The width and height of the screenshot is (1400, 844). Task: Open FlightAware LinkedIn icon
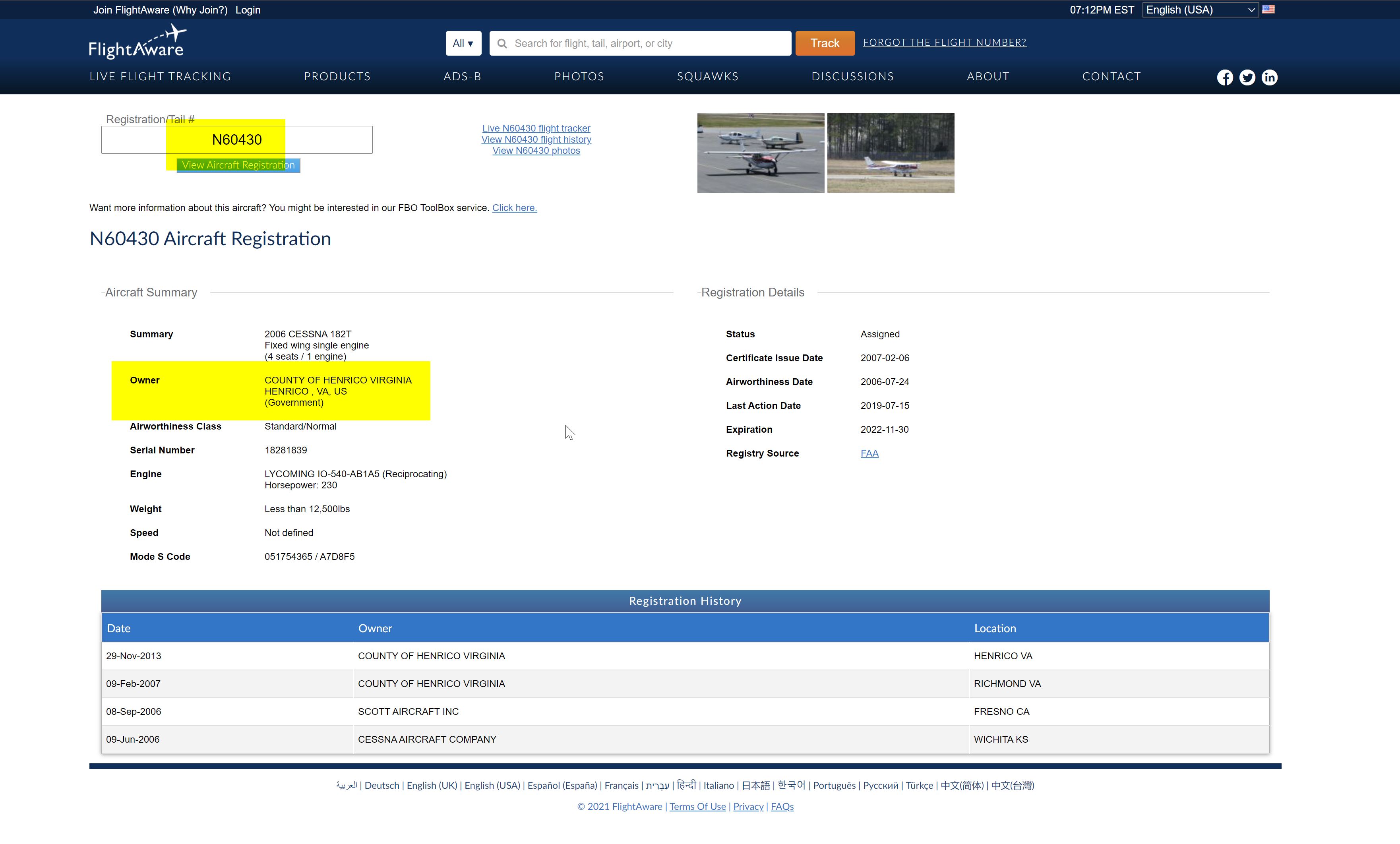tap(1269, 77)
